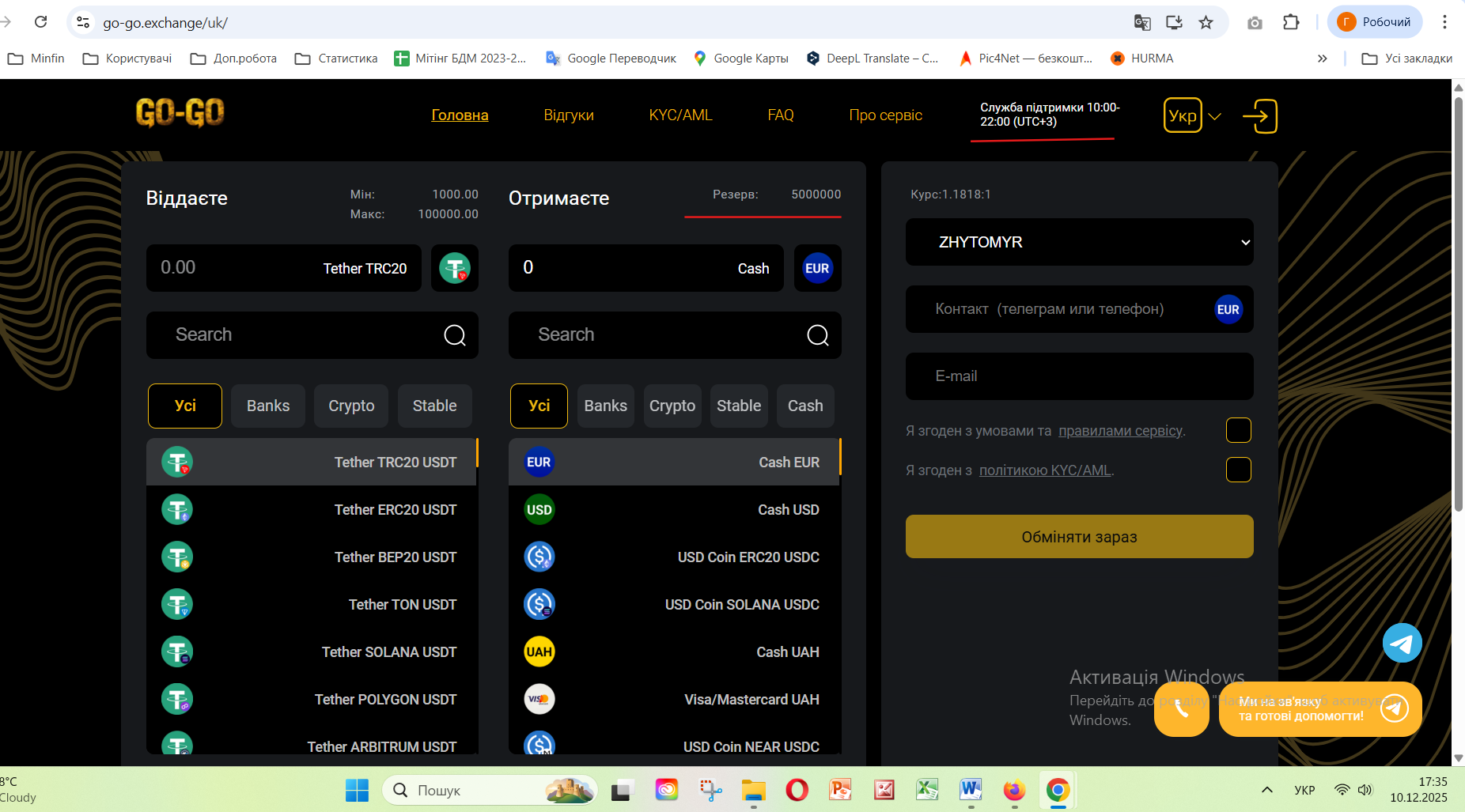Show hidden bookmarks with the double chevron
This screenshot has width=1465, height=812.
(x=1322, y=59)
